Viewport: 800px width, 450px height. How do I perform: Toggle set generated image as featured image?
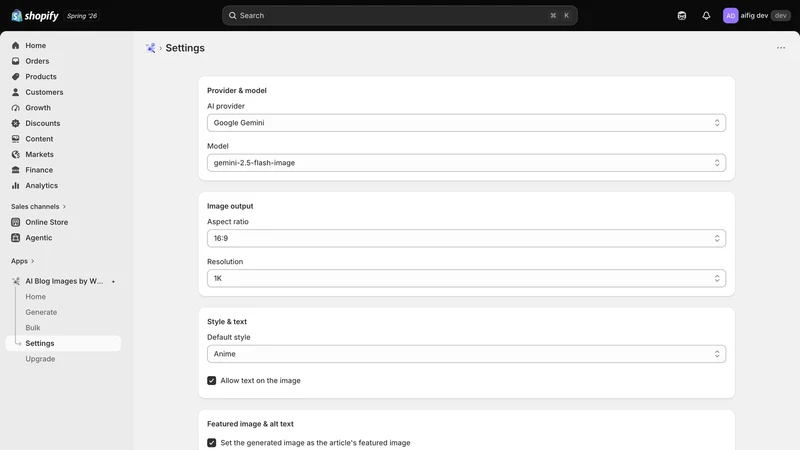[212, 443]
